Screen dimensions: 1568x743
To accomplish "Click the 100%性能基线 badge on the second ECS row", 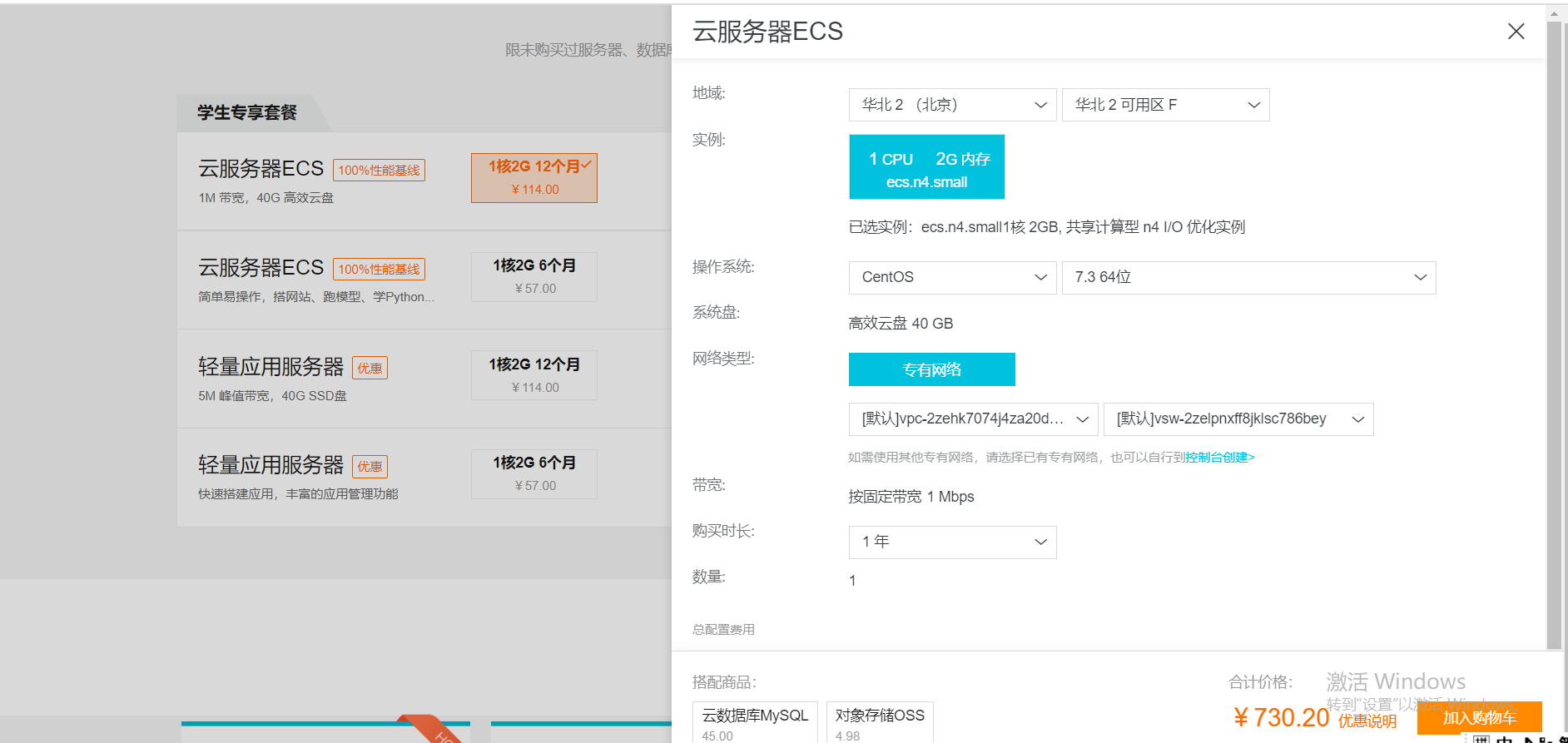I will pos(379,270).
